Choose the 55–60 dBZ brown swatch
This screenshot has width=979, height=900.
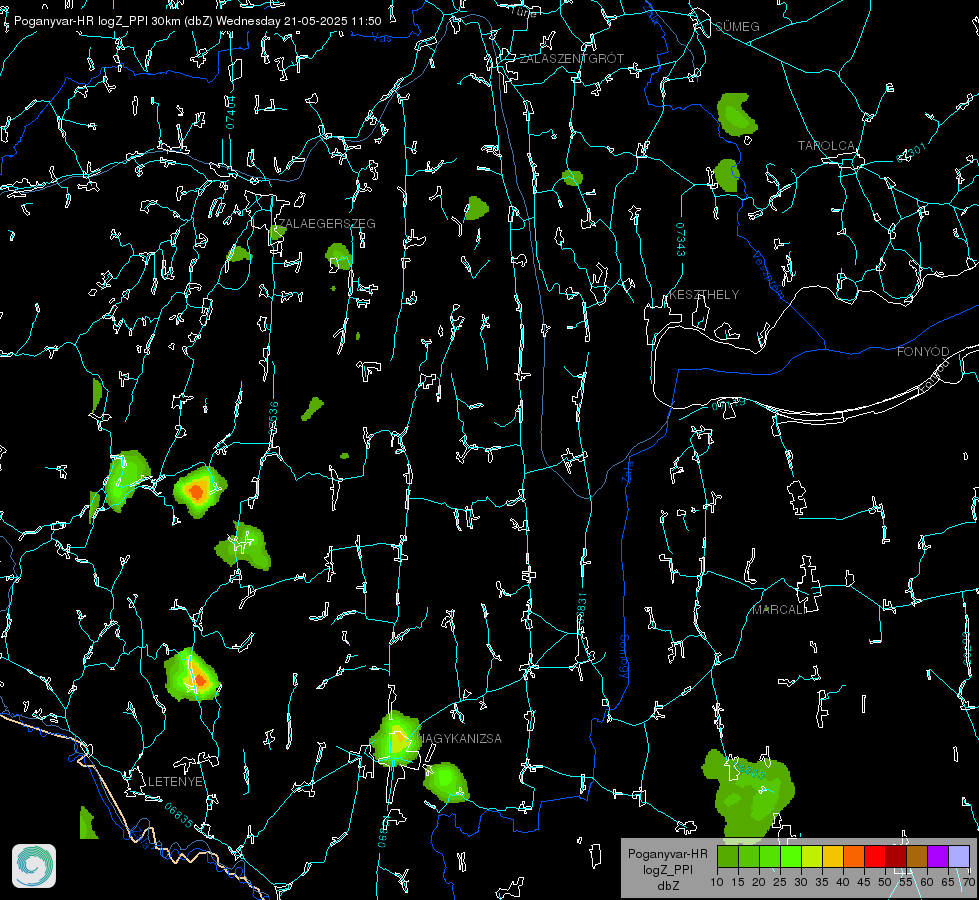pyautogui.click(x=917, y=856)
